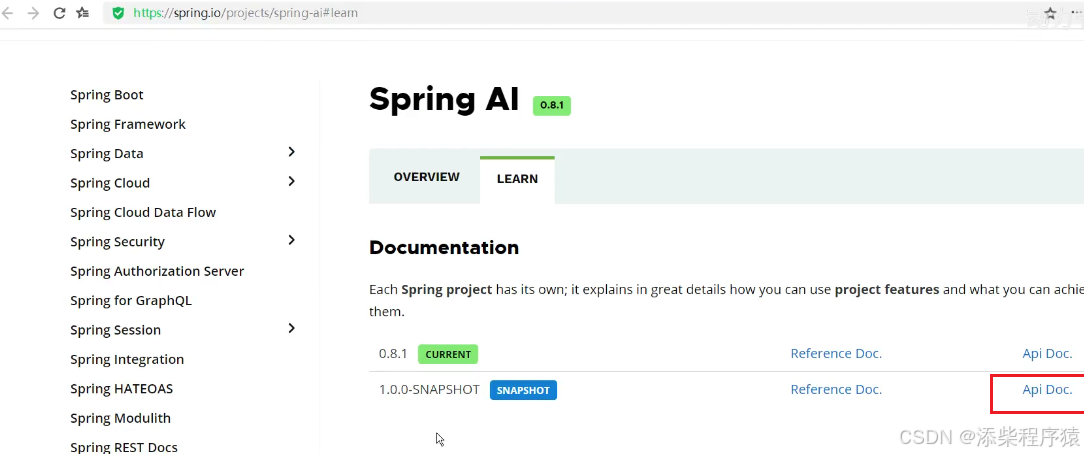Click the green 0.8.1 version badge by the title

coord(552,105)
